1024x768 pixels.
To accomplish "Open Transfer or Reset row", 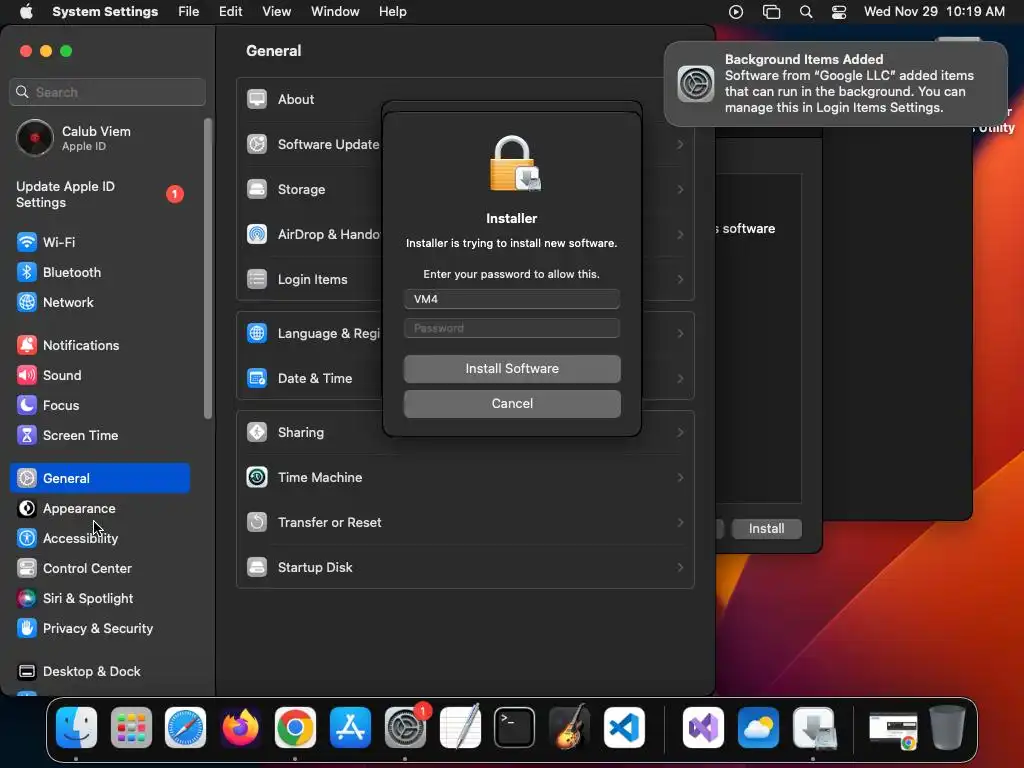I will [x=465, y=522].
